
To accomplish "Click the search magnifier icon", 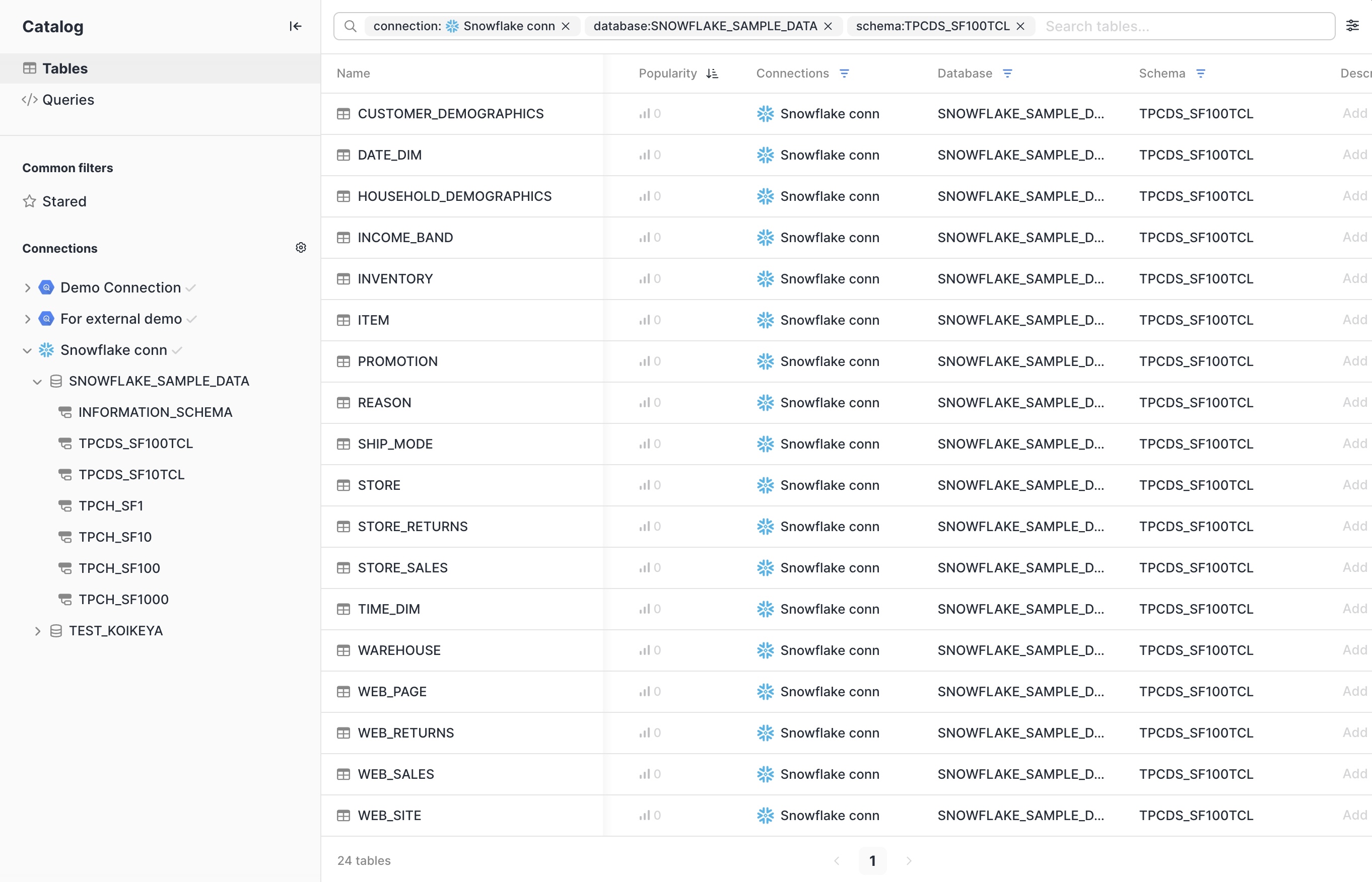I will pos(351,26).
